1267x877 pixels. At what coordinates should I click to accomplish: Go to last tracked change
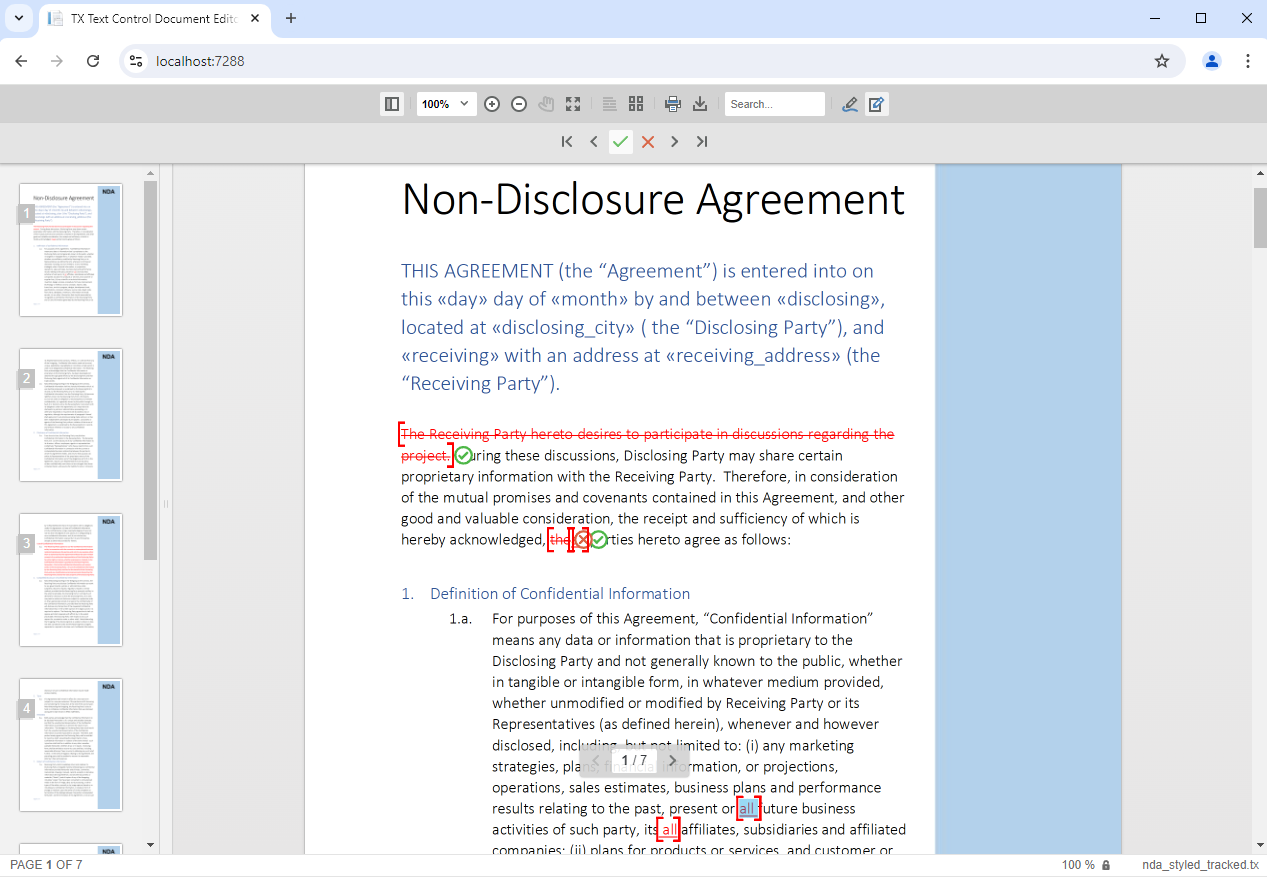[x=702, y=142]
